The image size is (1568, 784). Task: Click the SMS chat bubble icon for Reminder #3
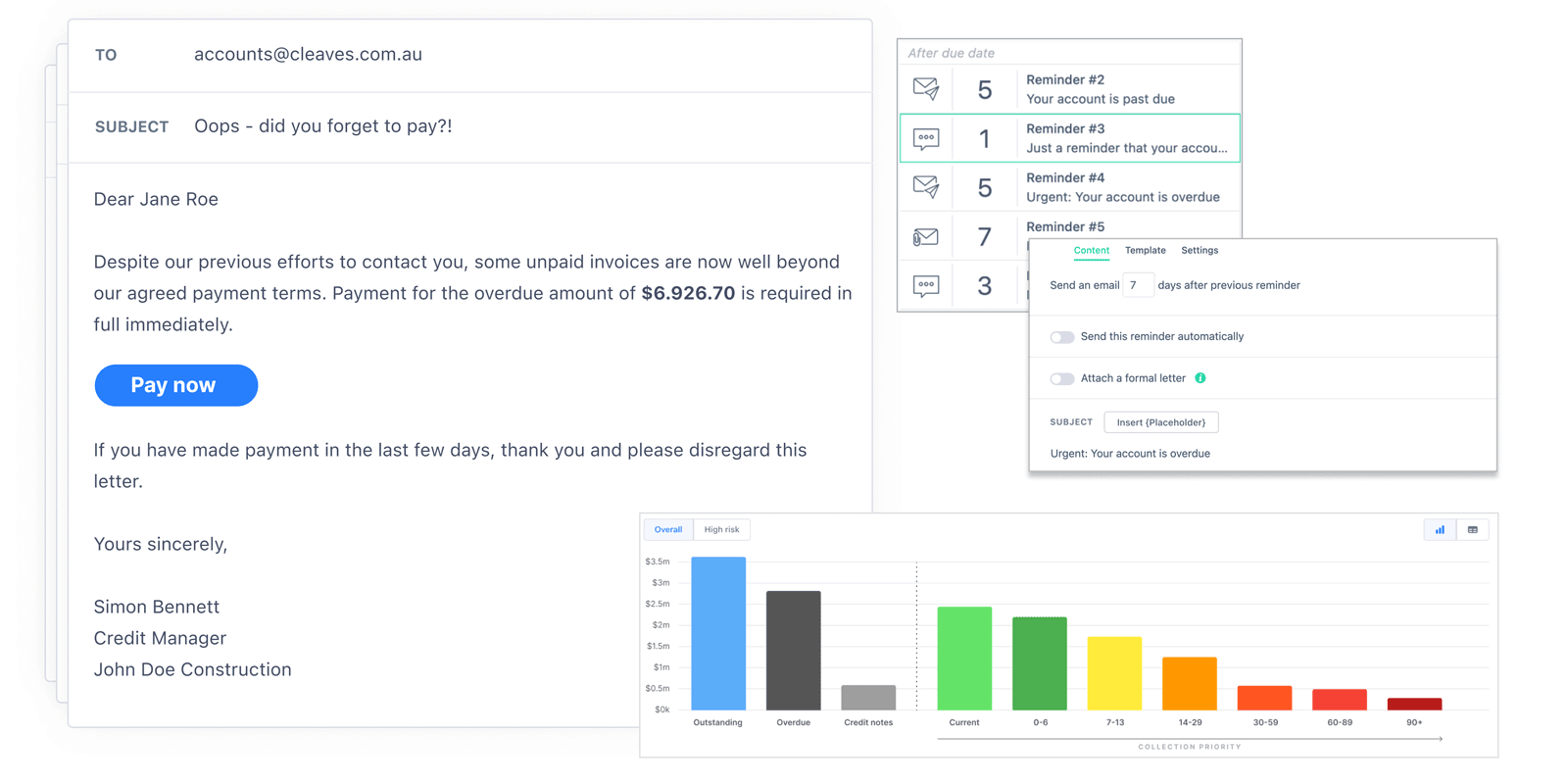(x=926, y=138)
